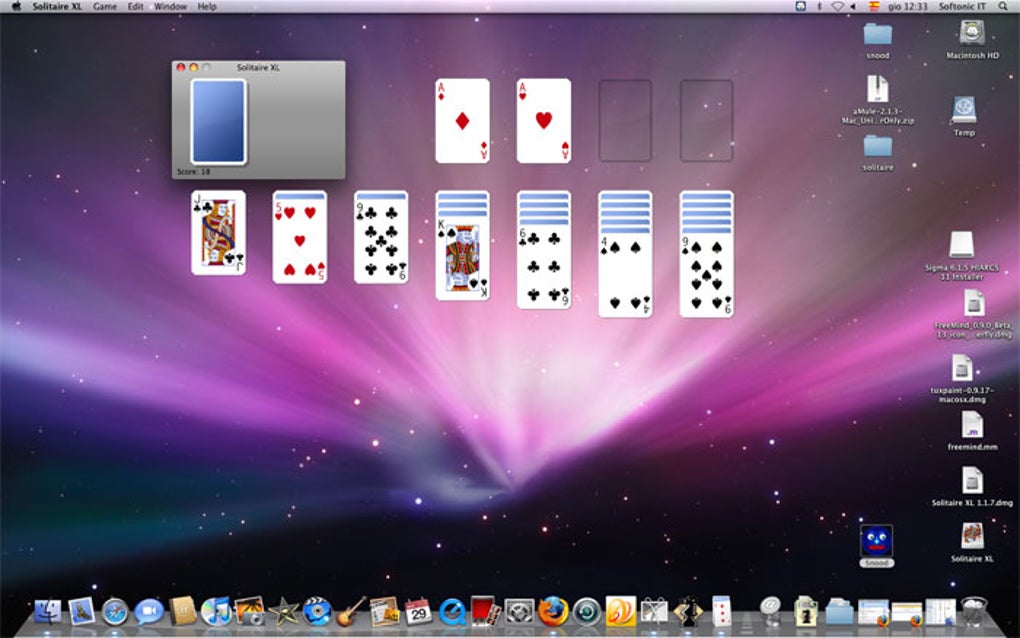Launch Firefox from the Dock
1020x638 pixels.
(553, 612)
